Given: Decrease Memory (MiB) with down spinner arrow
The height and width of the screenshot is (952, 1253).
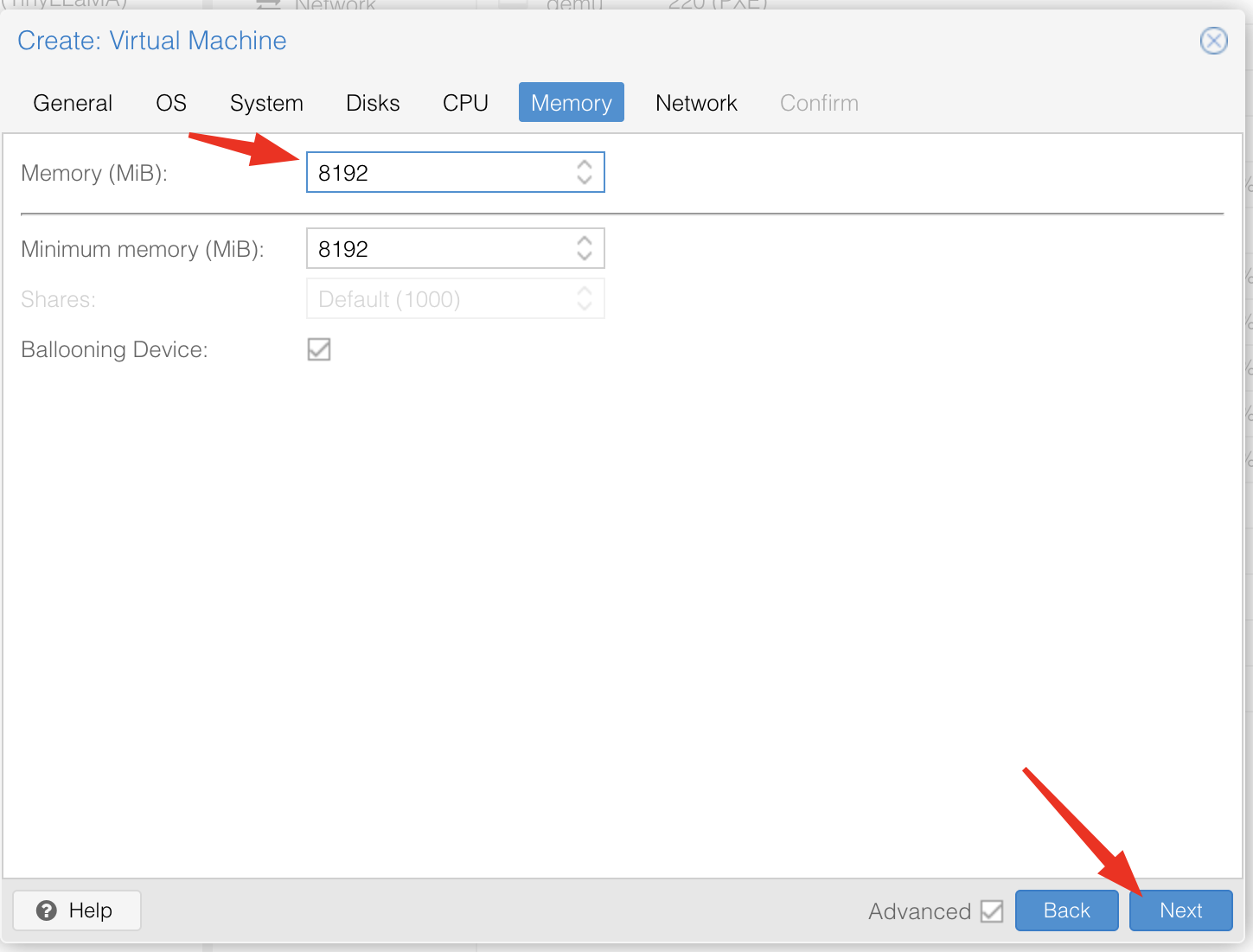Looking at the screenshot, I should point(585,181).
